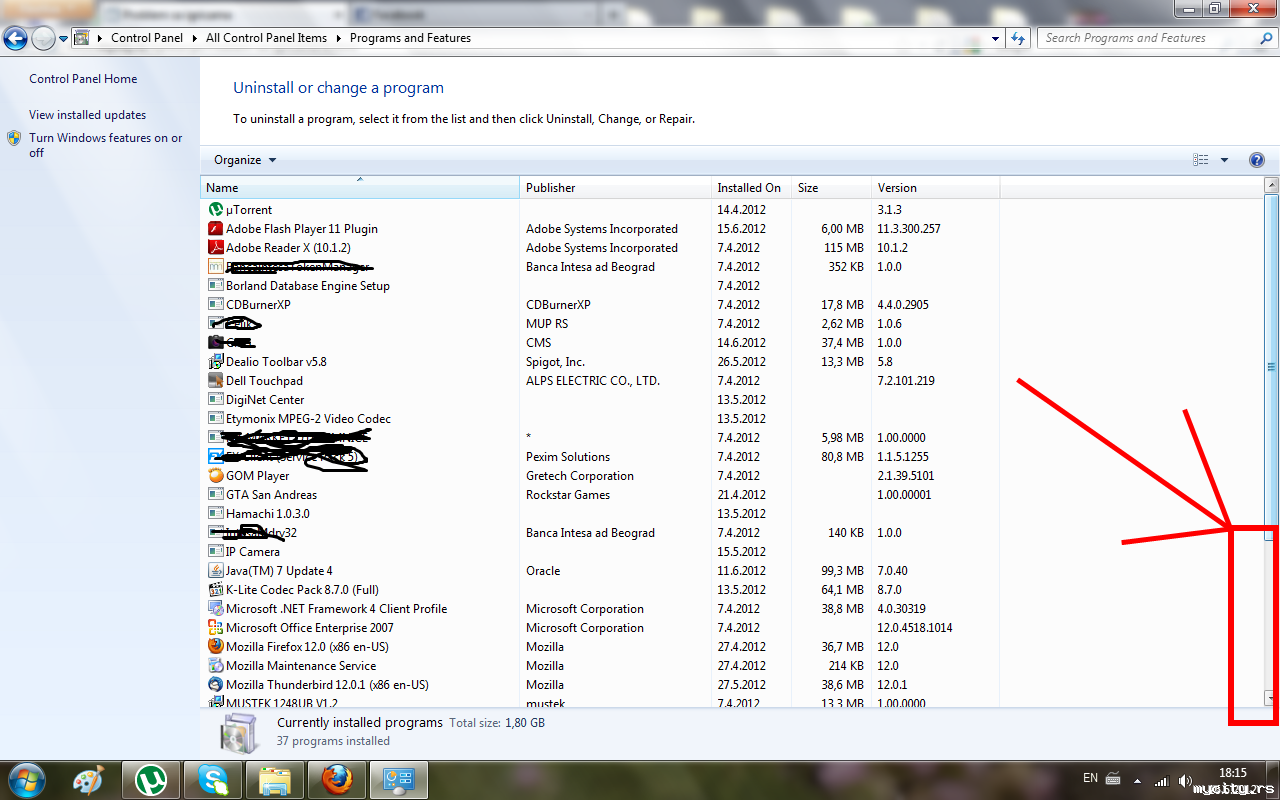The height and width of the screenshot is (800, 1280).
Task: Open the address bar history dropdown
Action: tap(995, 38)
